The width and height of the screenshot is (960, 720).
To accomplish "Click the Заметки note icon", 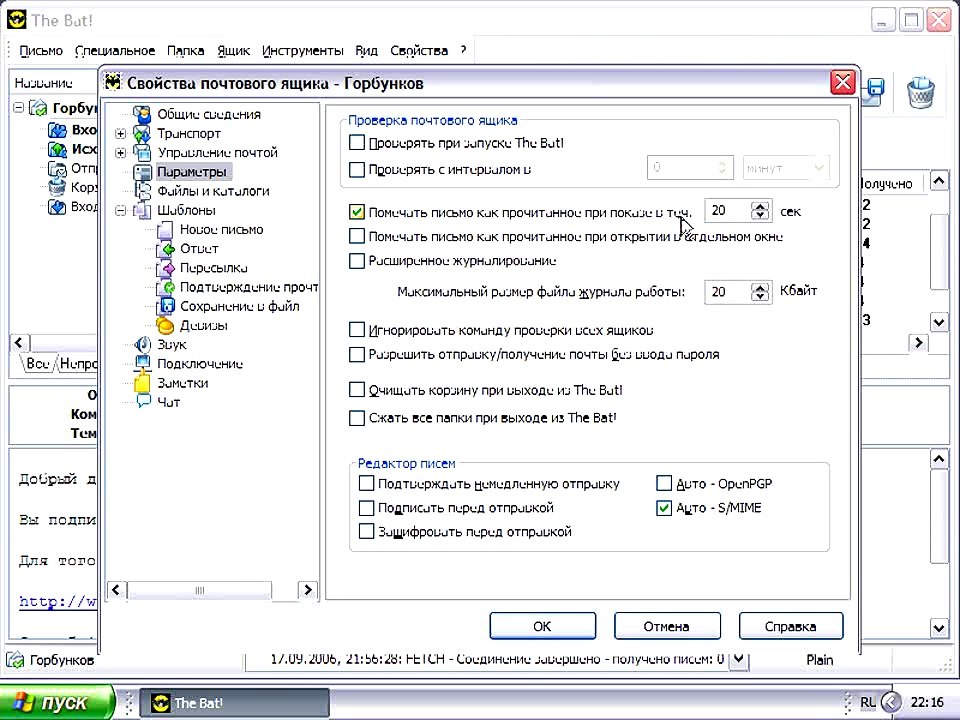I will (142, 383).
